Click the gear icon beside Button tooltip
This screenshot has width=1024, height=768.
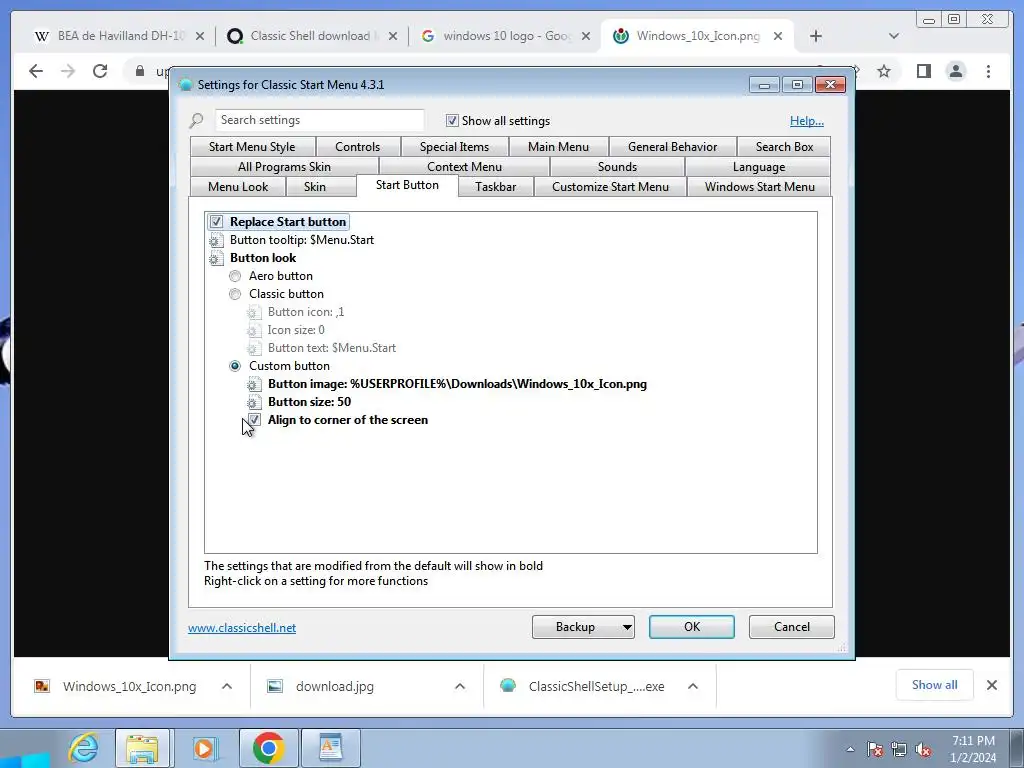[x=216, y=240]
